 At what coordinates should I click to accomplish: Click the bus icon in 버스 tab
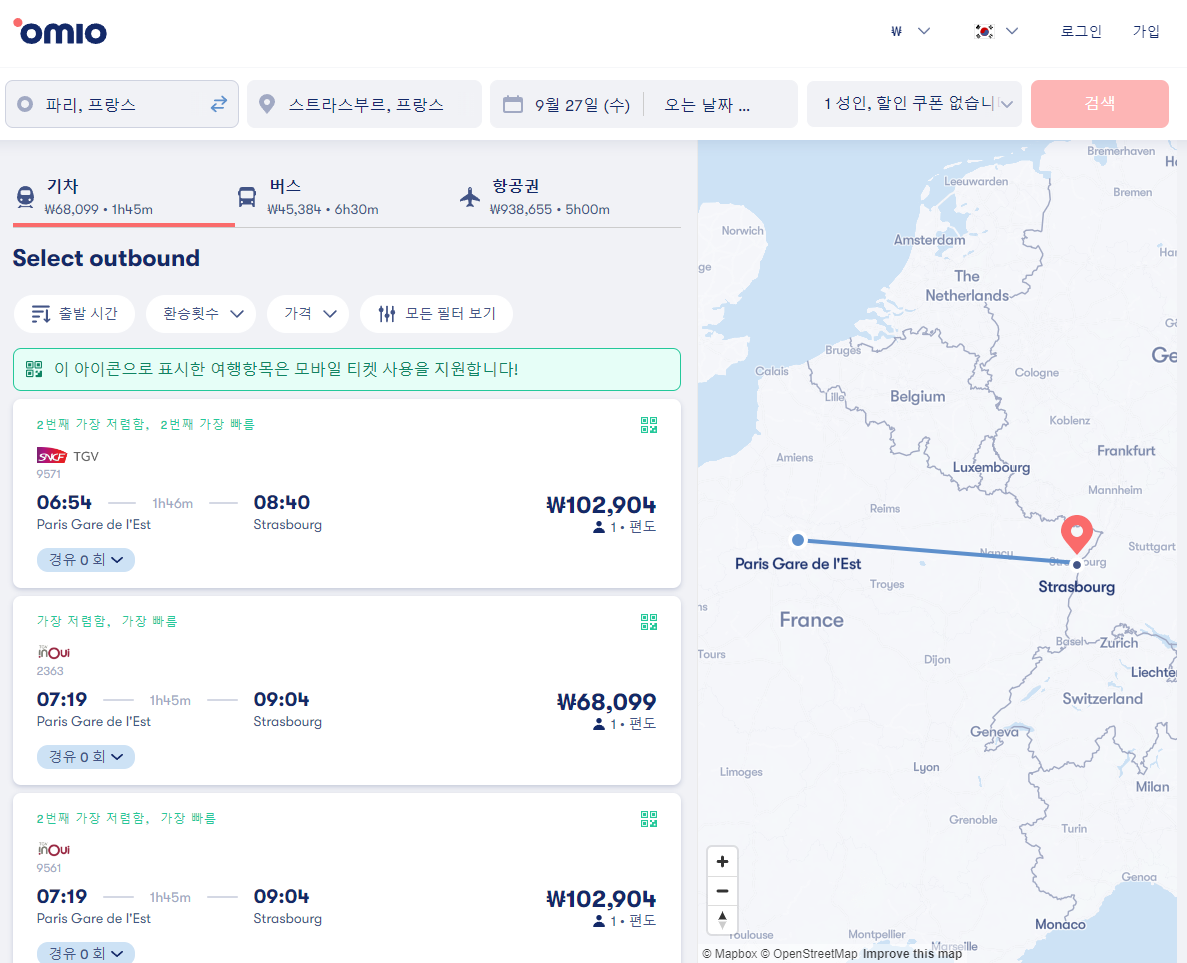[247, 197]
